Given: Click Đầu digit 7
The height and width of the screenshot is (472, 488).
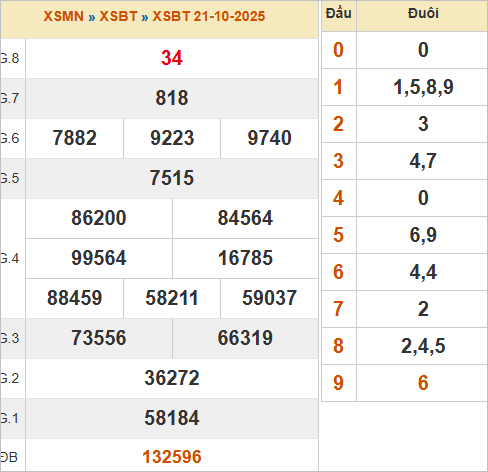Looking at the screenshot, I should pyautogui.click(x=338, y=309).
